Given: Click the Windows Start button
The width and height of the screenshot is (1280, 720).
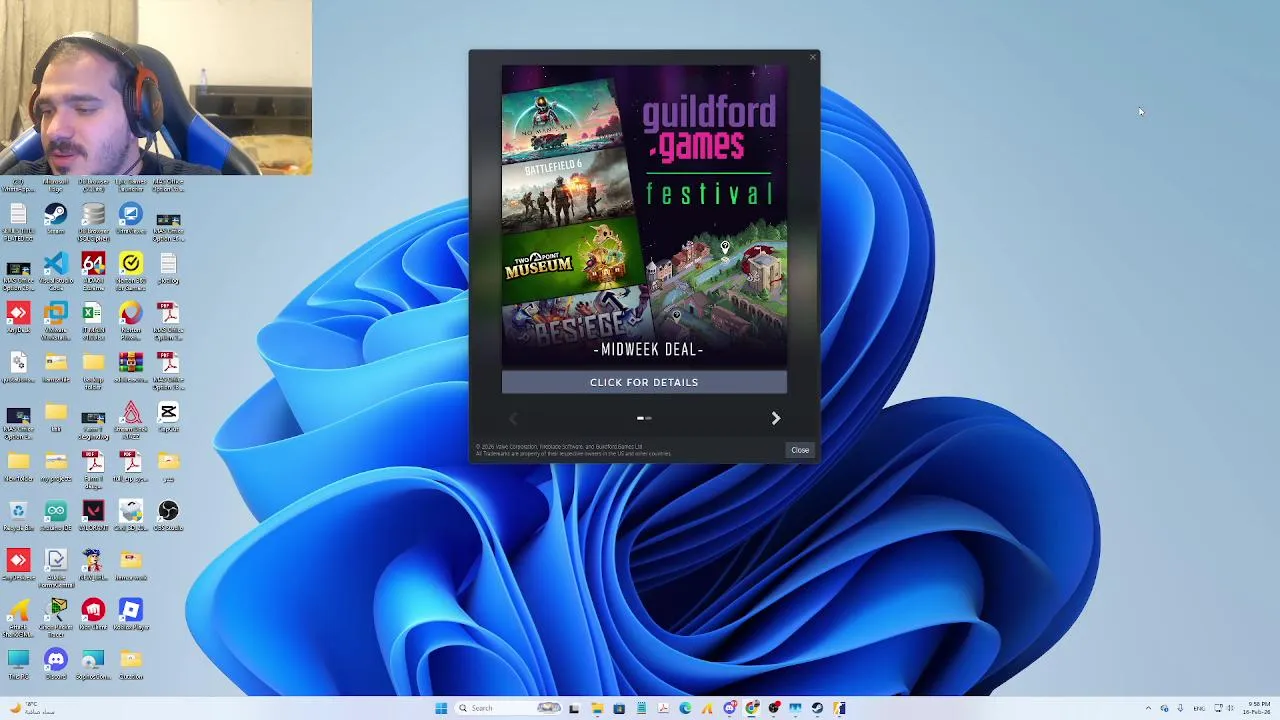Looking at the screenshot, I should [441, 708].
